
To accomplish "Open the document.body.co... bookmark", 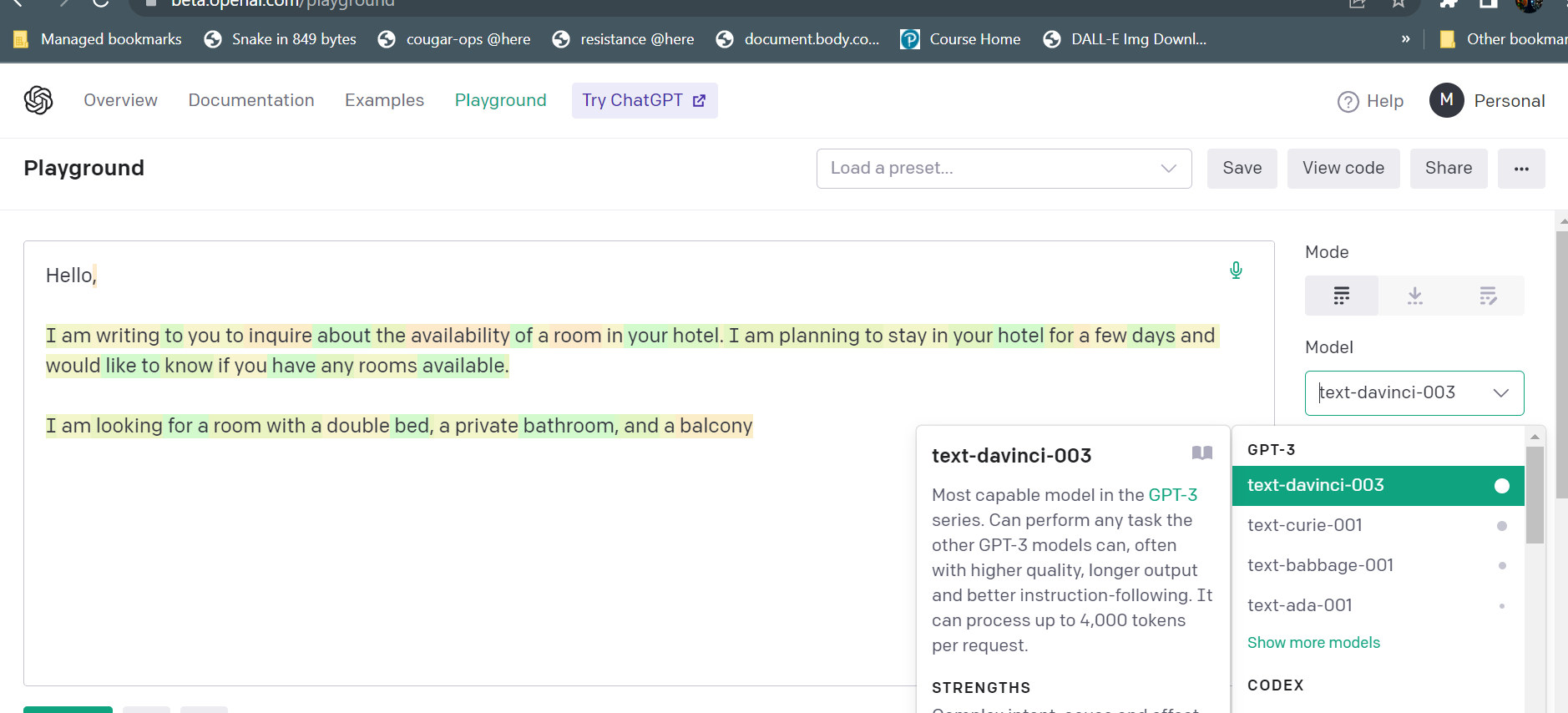I will coord(798,39).
